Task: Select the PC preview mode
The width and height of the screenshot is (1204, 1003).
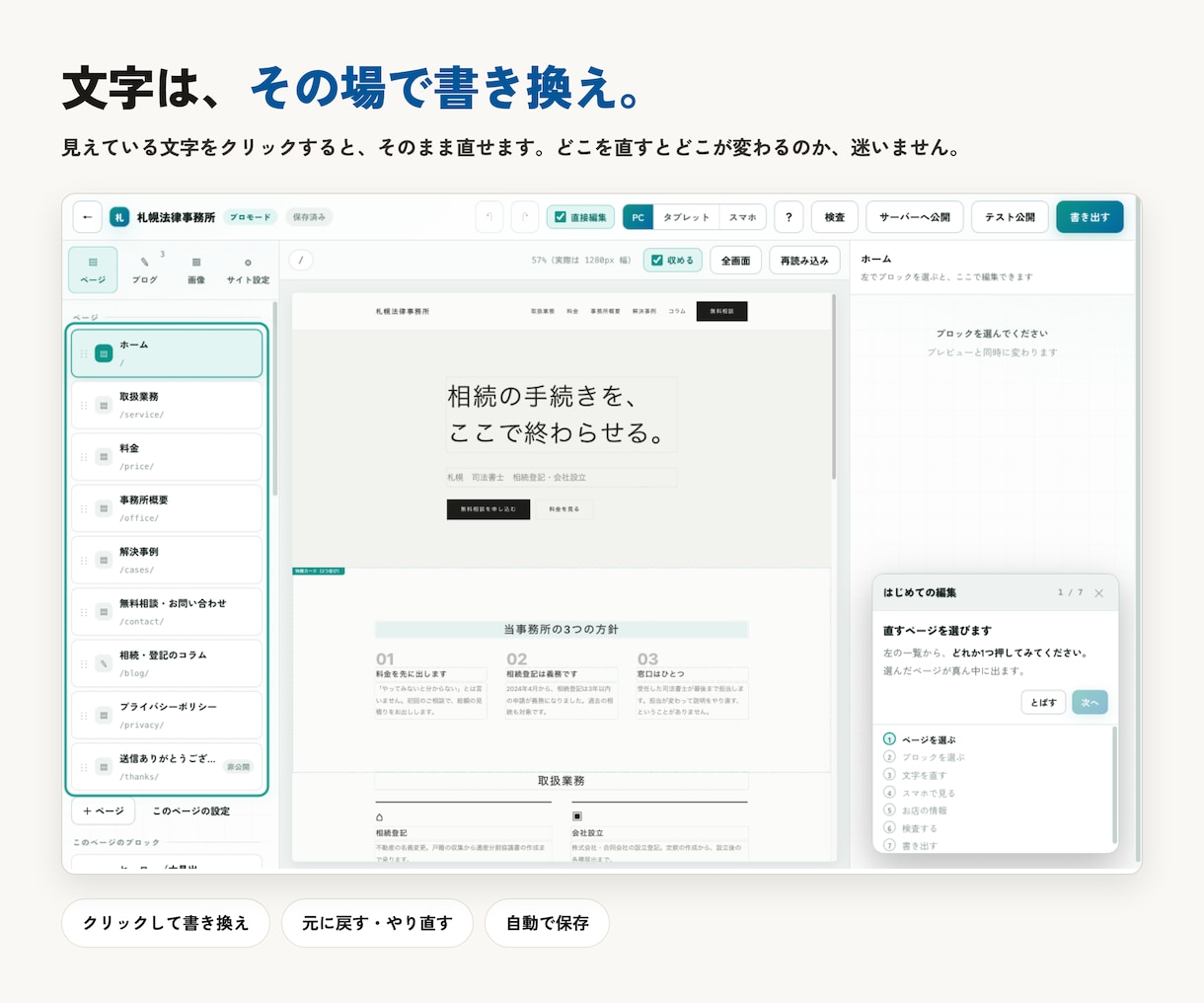Action: [x=638, y=217]
